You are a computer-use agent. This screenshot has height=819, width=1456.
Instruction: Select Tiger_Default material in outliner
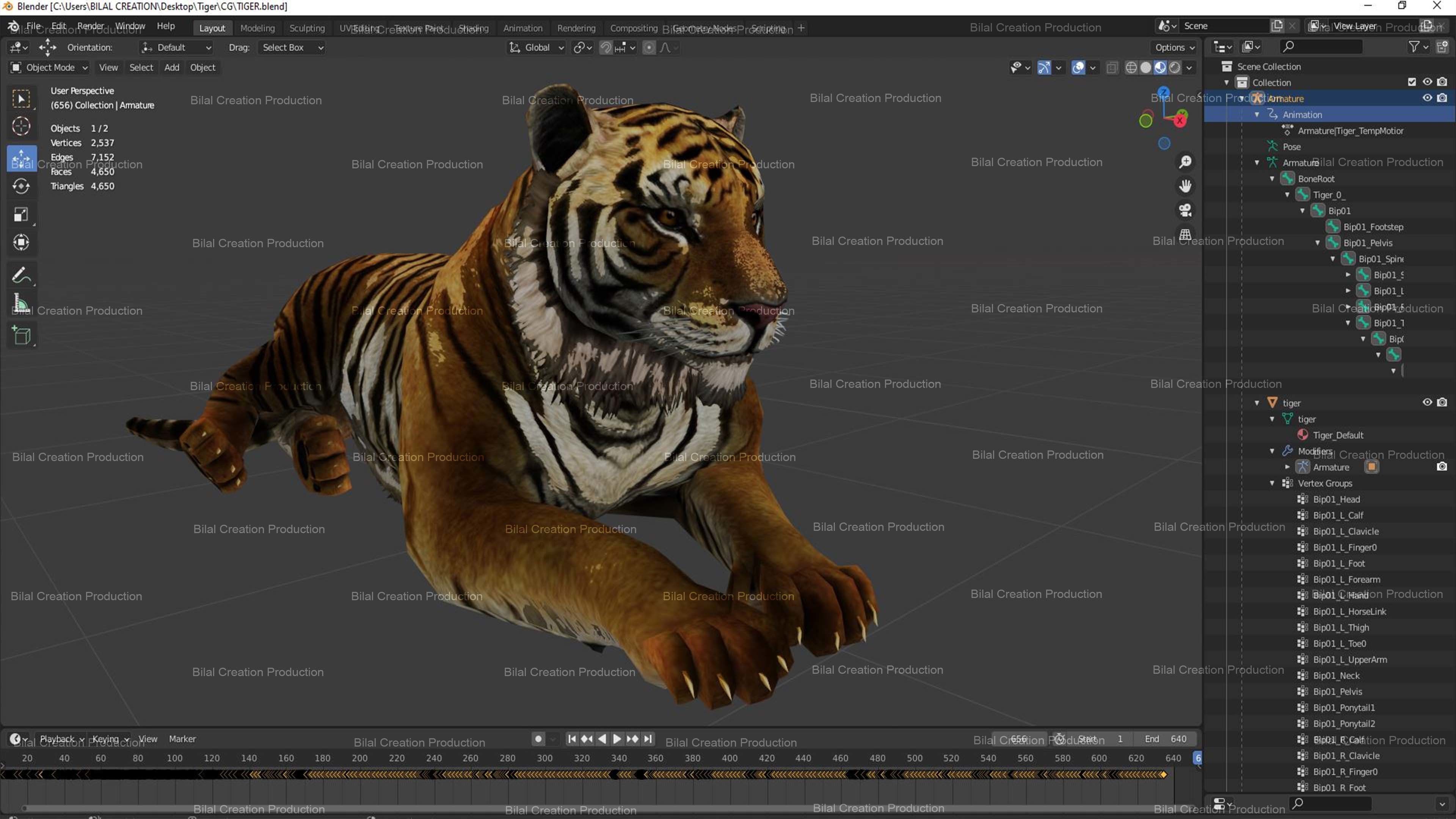1338,435
